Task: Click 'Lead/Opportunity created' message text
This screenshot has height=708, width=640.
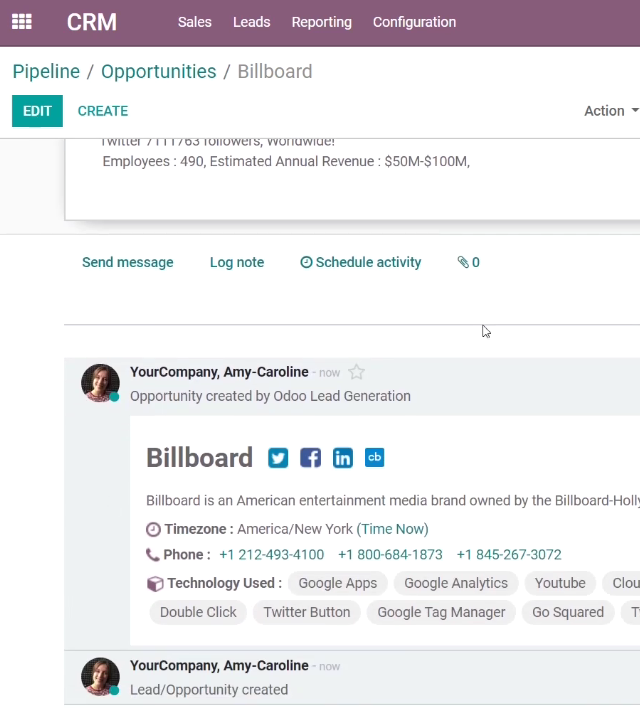Action: (x=209, y=690)
